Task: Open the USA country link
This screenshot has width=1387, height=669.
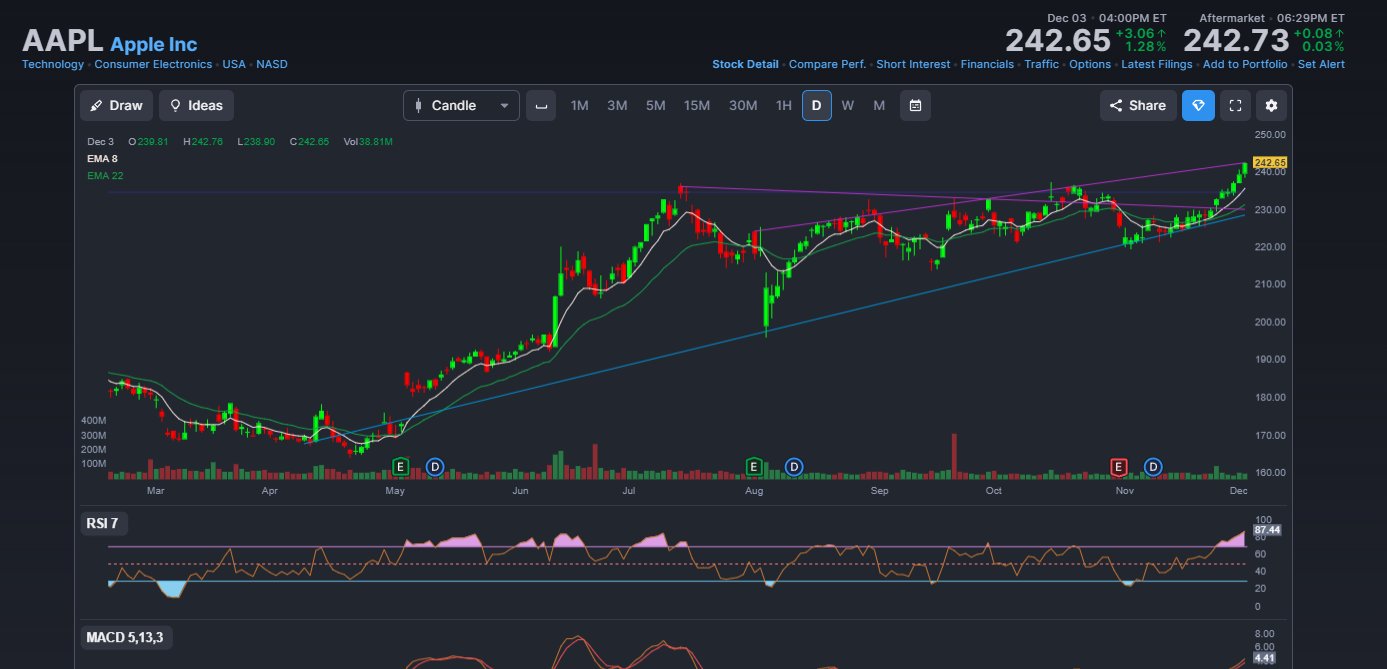Action: point(234,64)
